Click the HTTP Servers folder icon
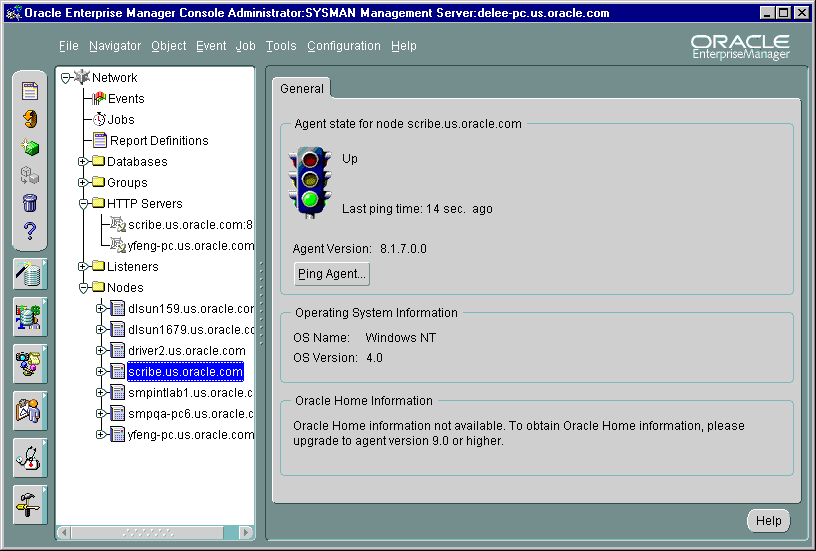 98,203
